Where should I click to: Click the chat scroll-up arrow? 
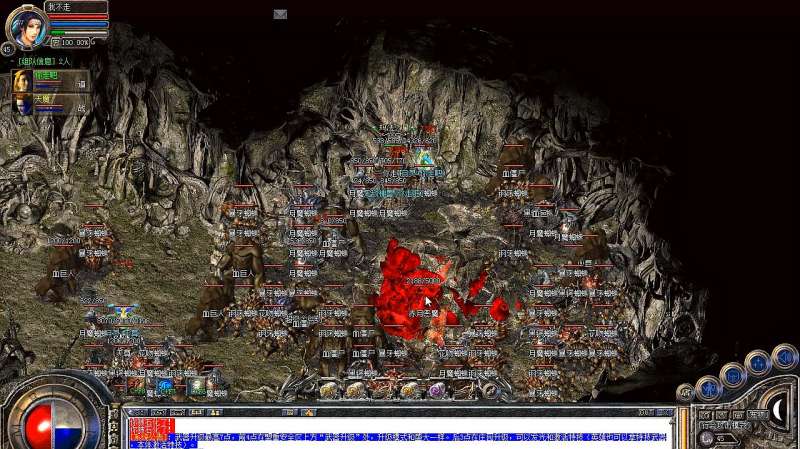pos(669,422)
